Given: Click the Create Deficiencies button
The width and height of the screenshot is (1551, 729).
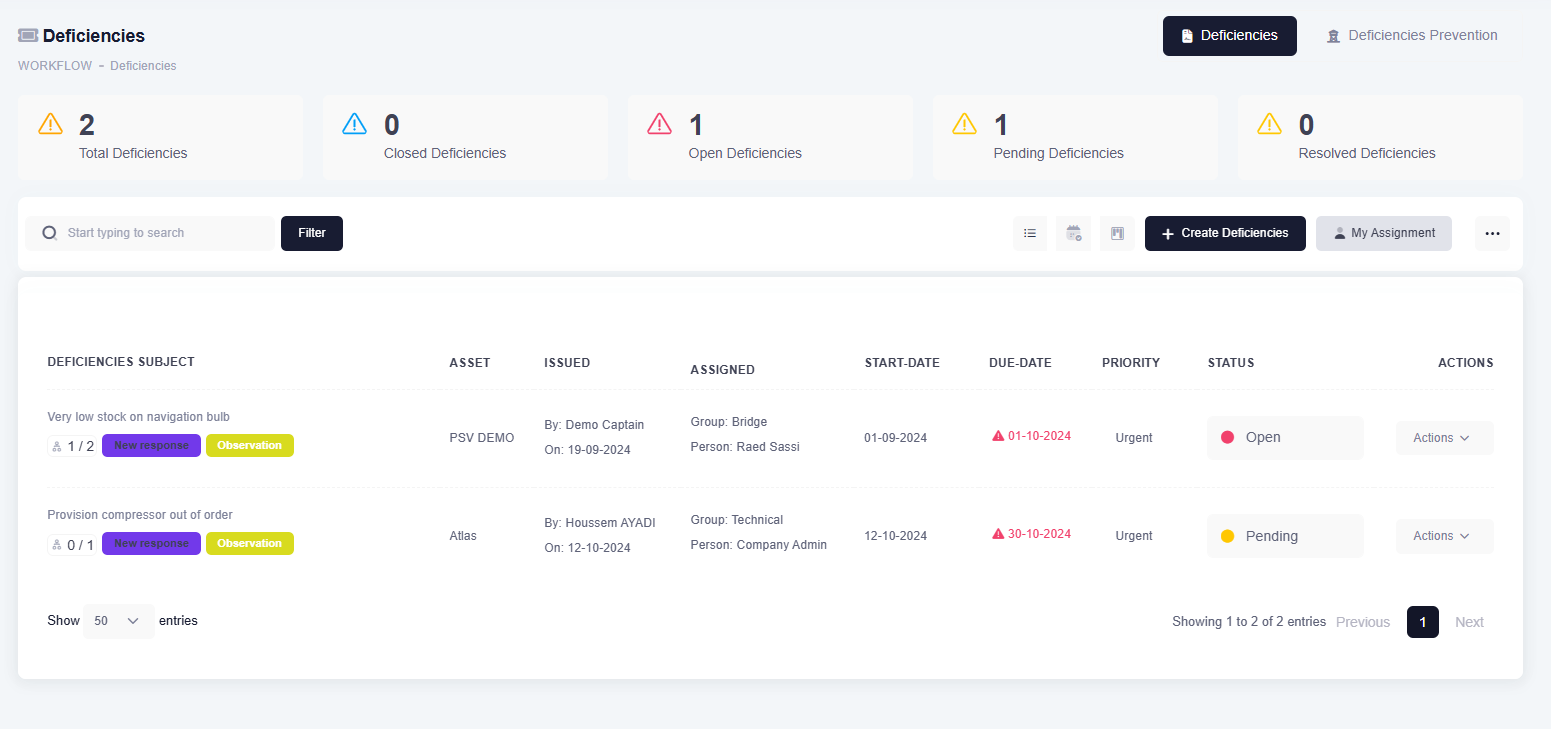Looking at the screenshot, I should tap(1224, 233).
